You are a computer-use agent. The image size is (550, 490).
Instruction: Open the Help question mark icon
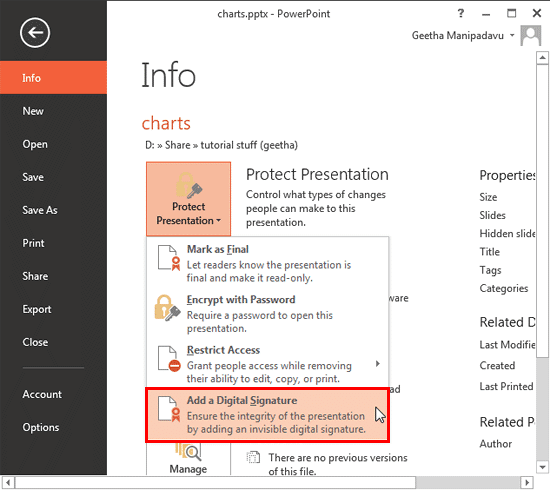pyautogui.click(x=461, y=13)
